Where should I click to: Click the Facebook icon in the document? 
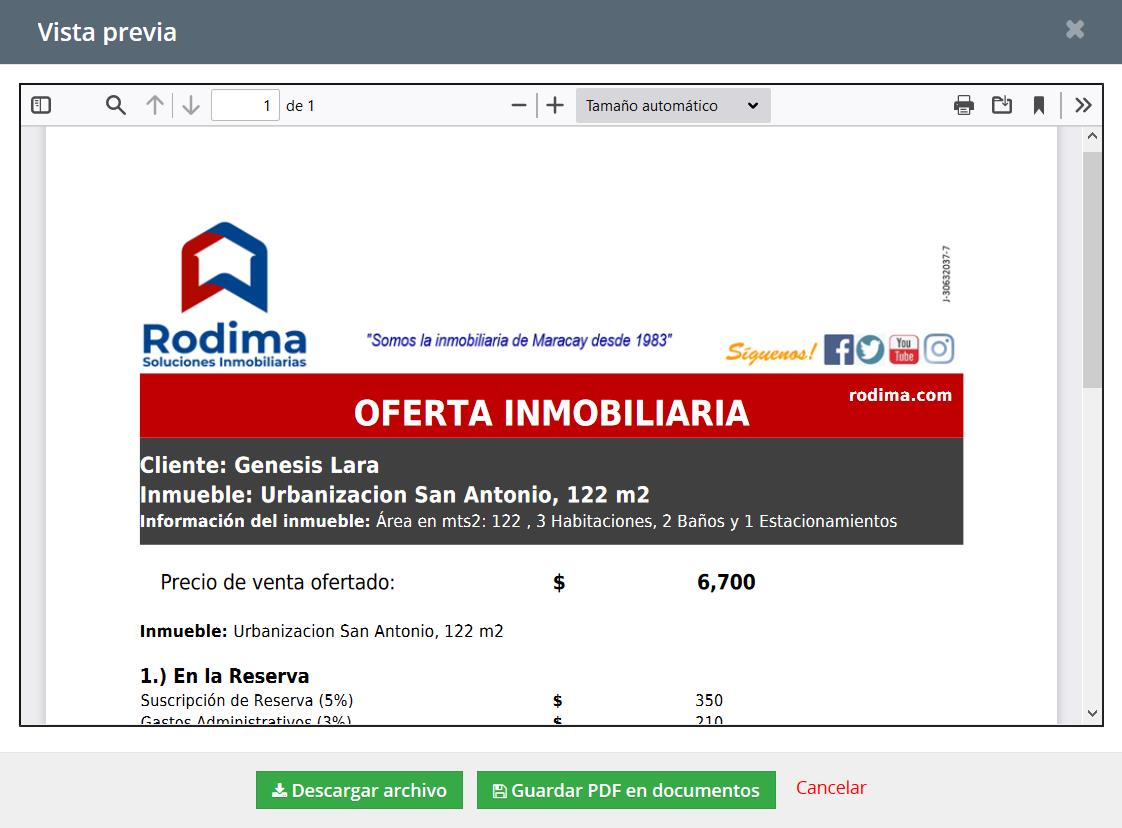[838, 349]
